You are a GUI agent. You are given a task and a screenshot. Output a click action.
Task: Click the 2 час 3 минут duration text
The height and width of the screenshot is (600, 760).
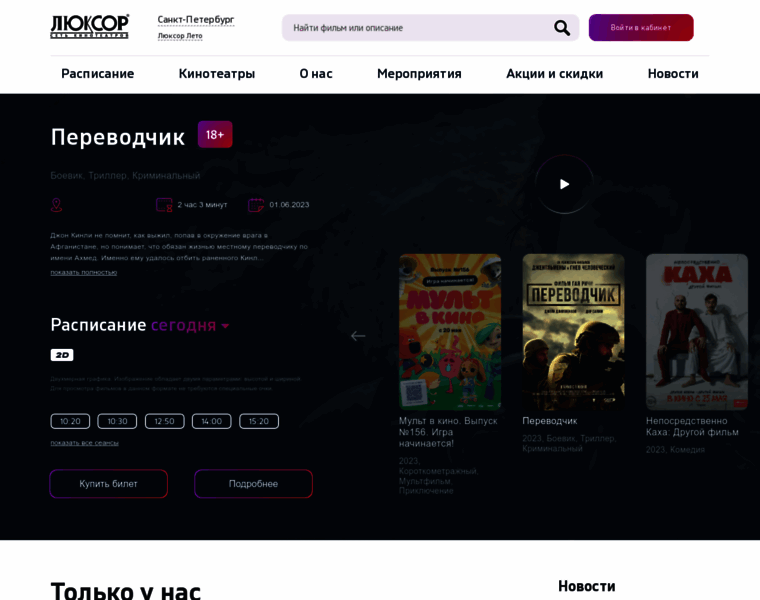coord(202,205)
